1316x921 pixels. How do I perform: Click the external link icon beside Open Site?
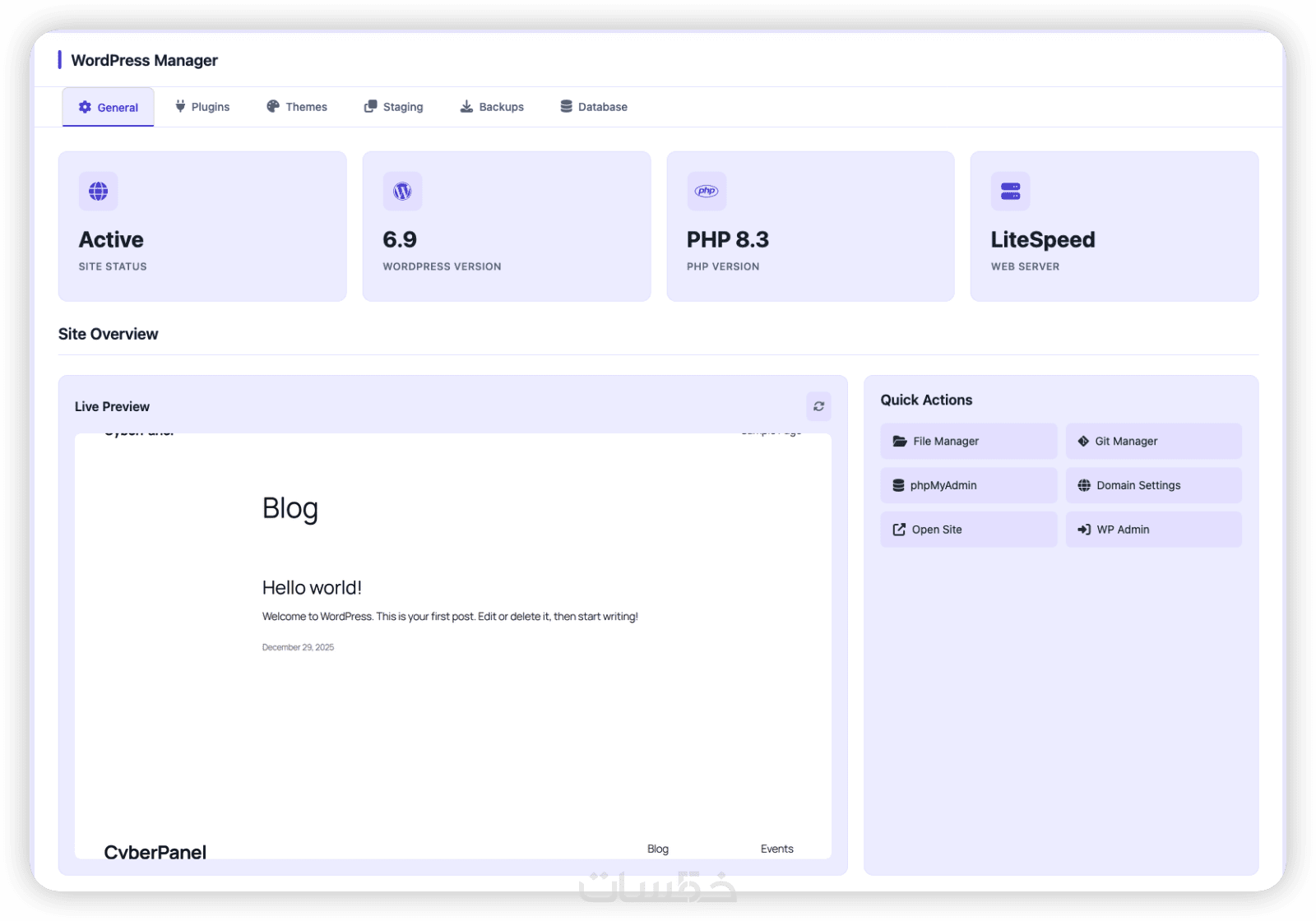point(899,530)
